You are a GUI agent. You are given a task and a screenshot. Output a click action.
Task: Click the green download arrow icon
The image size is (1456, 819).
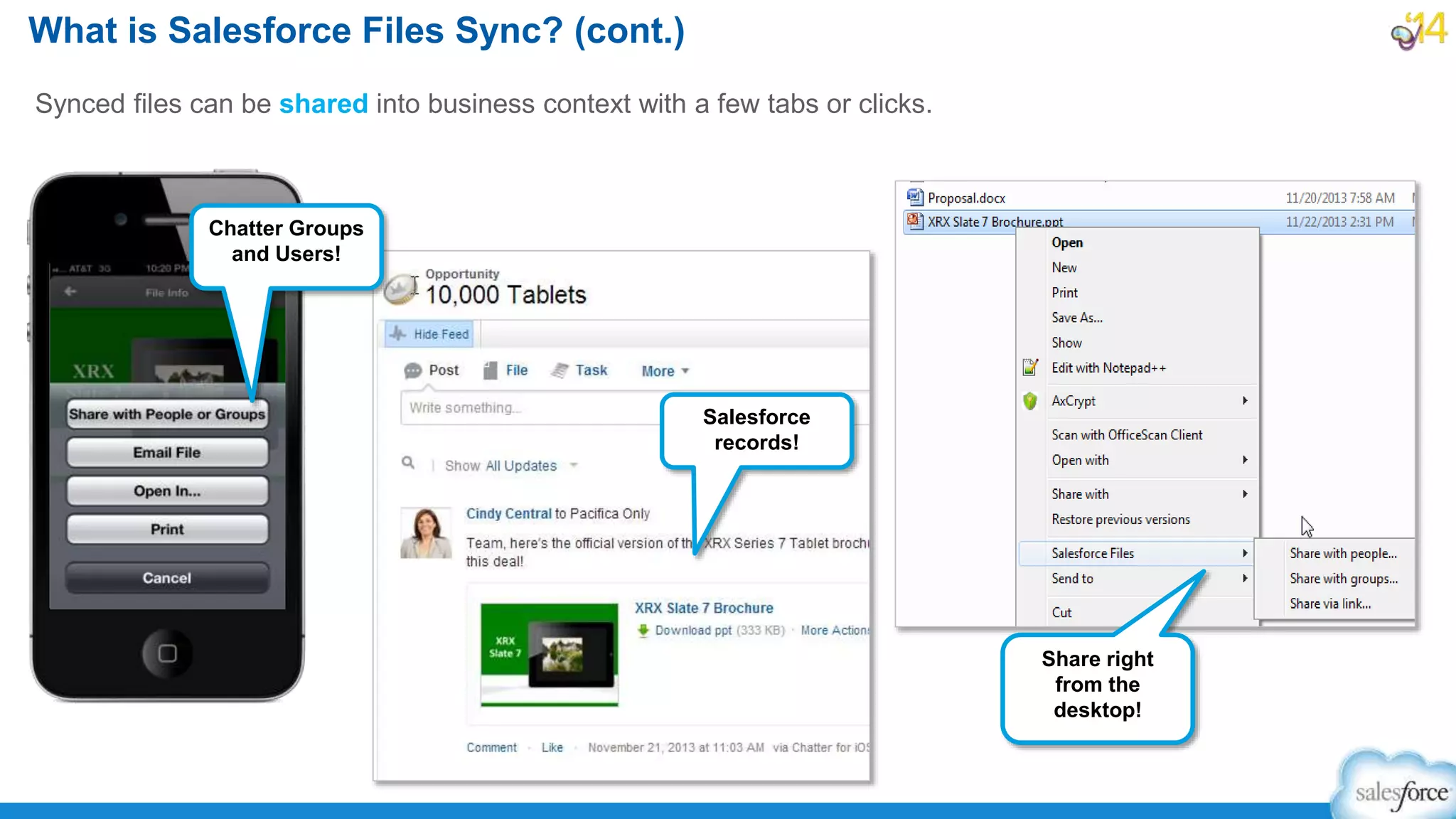(643, 630)
